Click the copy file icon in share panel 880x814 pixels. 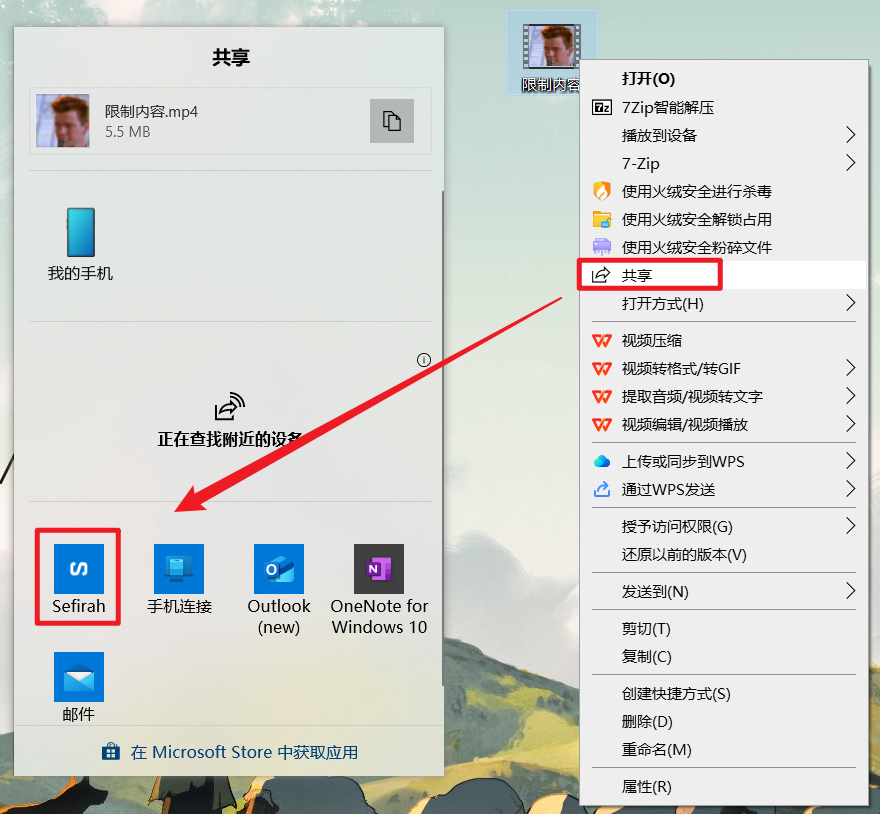point(392,121)
